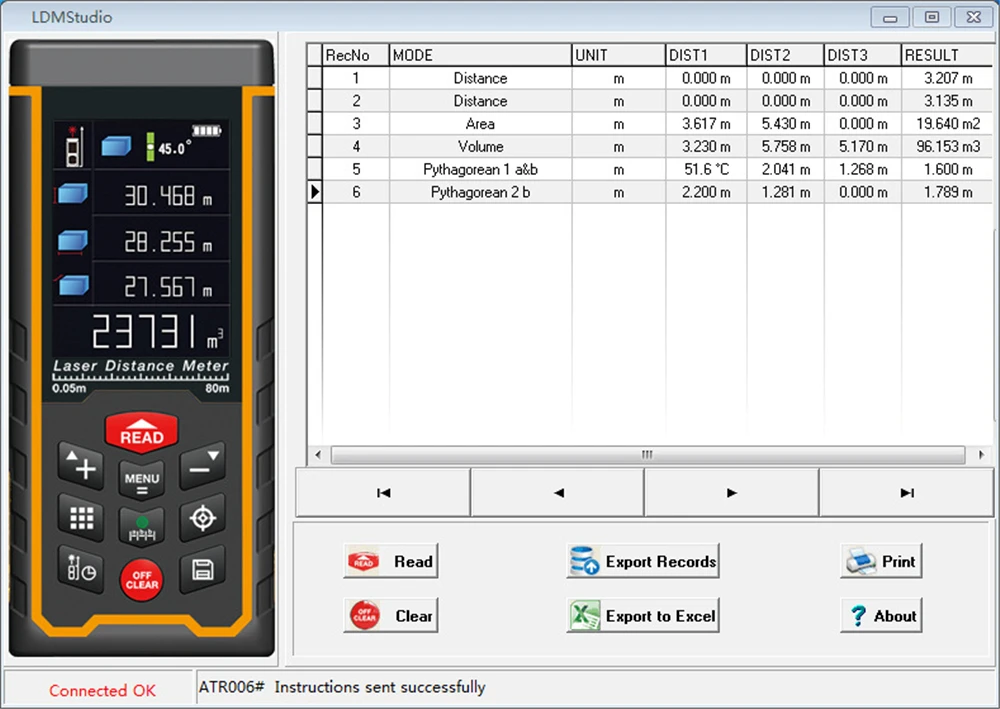Click the Clear button in the panel
The height and width of the screenshot is (709, 1000).
(390, 615)
